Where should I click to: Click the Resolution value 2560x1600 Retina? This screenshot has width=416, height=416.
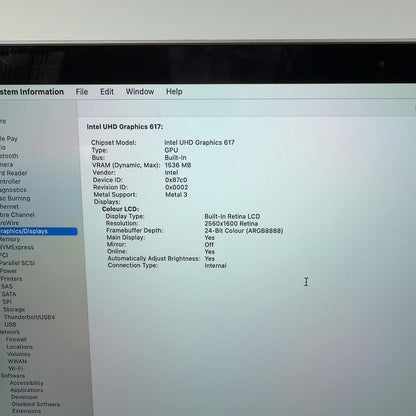[231, 223]
